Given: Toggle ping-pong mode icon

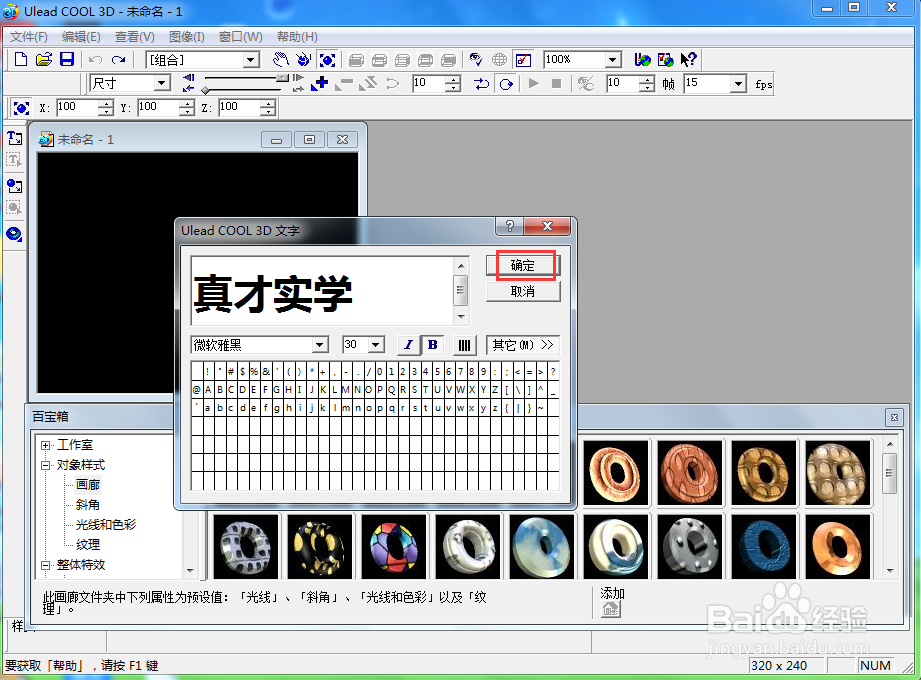Looking at the screenshot, I should tap(482, 84).
